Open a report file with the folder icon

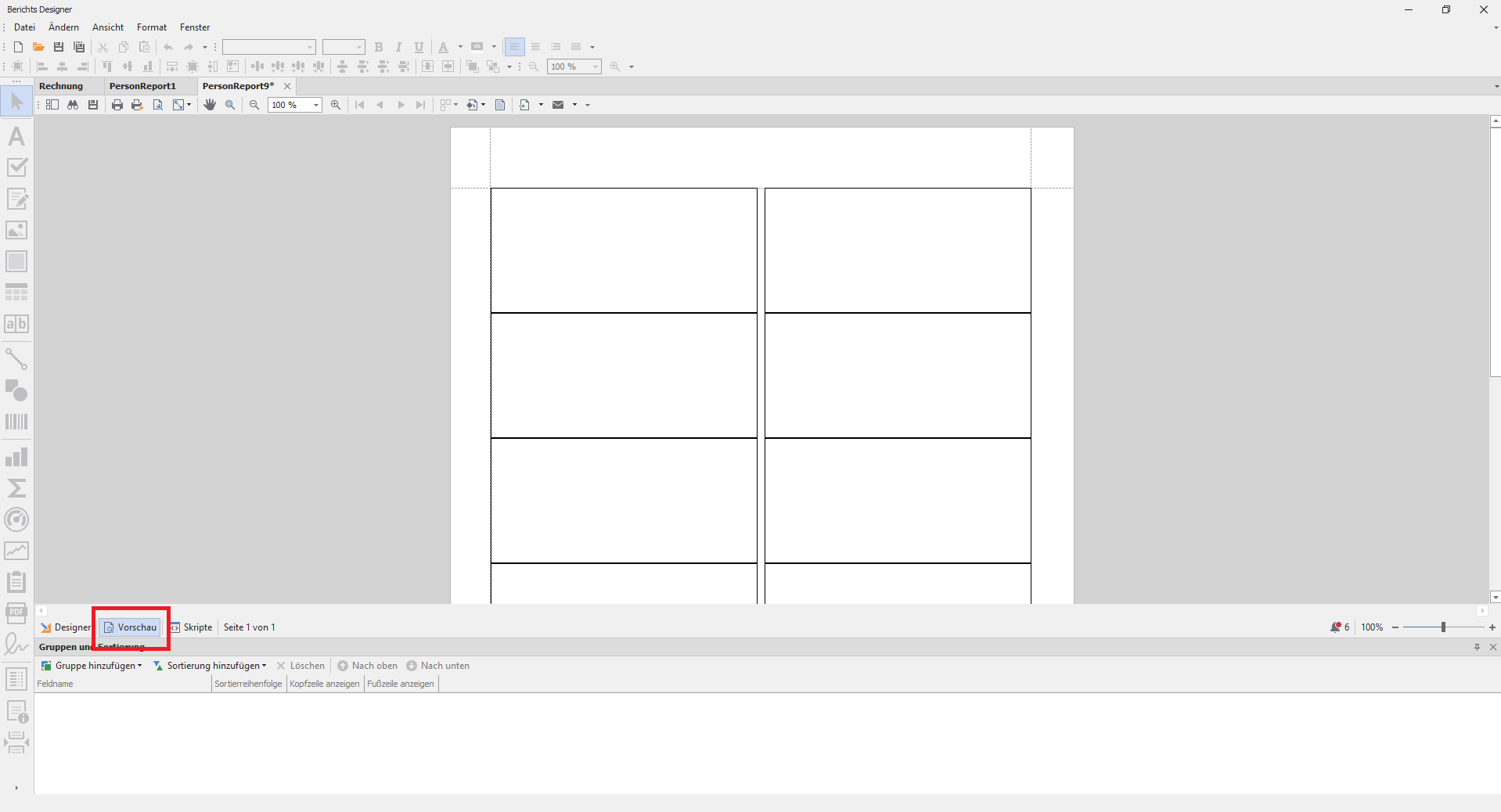tap(38, 47)
